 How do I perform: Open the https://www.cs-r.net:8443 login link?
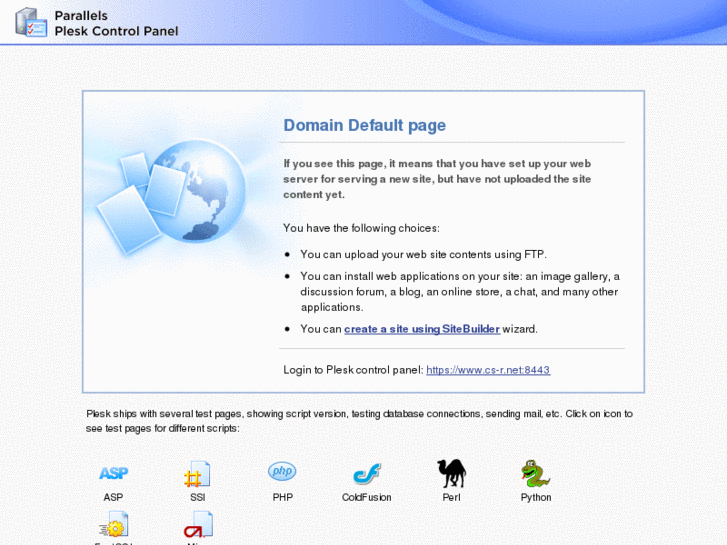pos(488,370)
